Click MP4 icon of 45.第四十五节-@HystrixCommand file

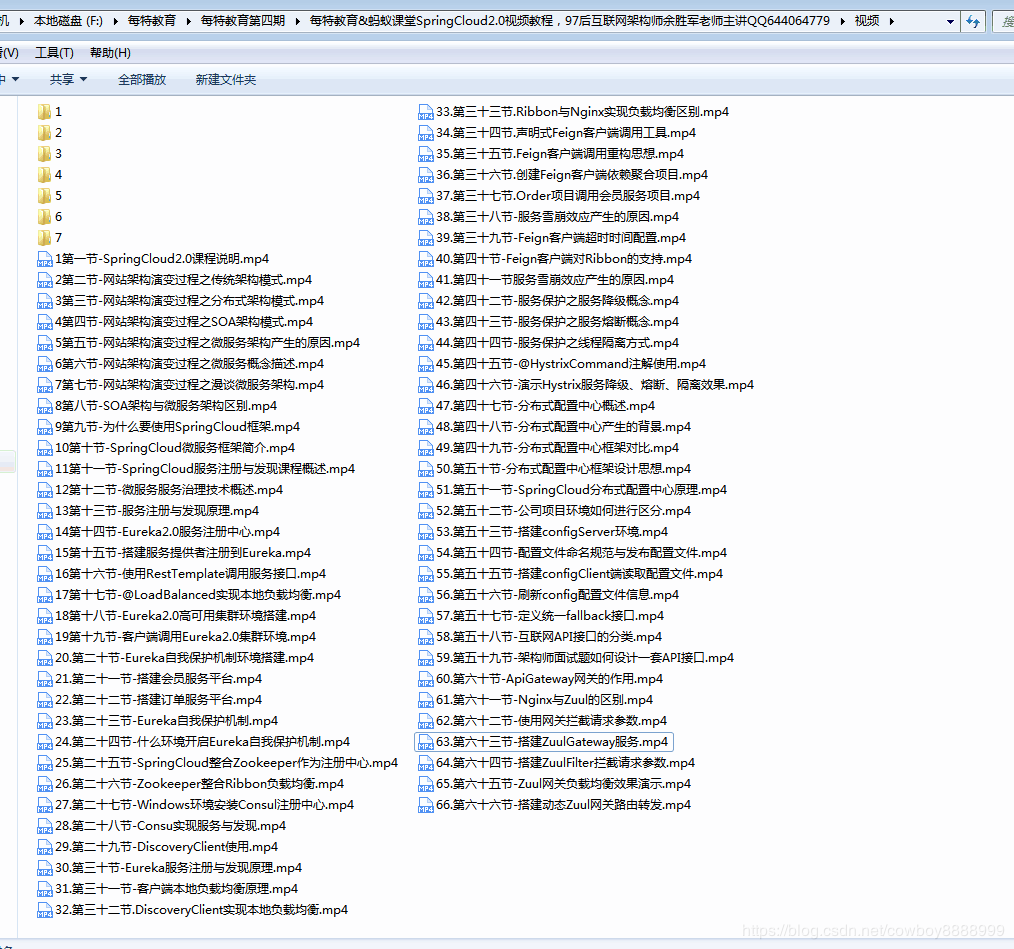pyautogui.click(x=426, y=364)
